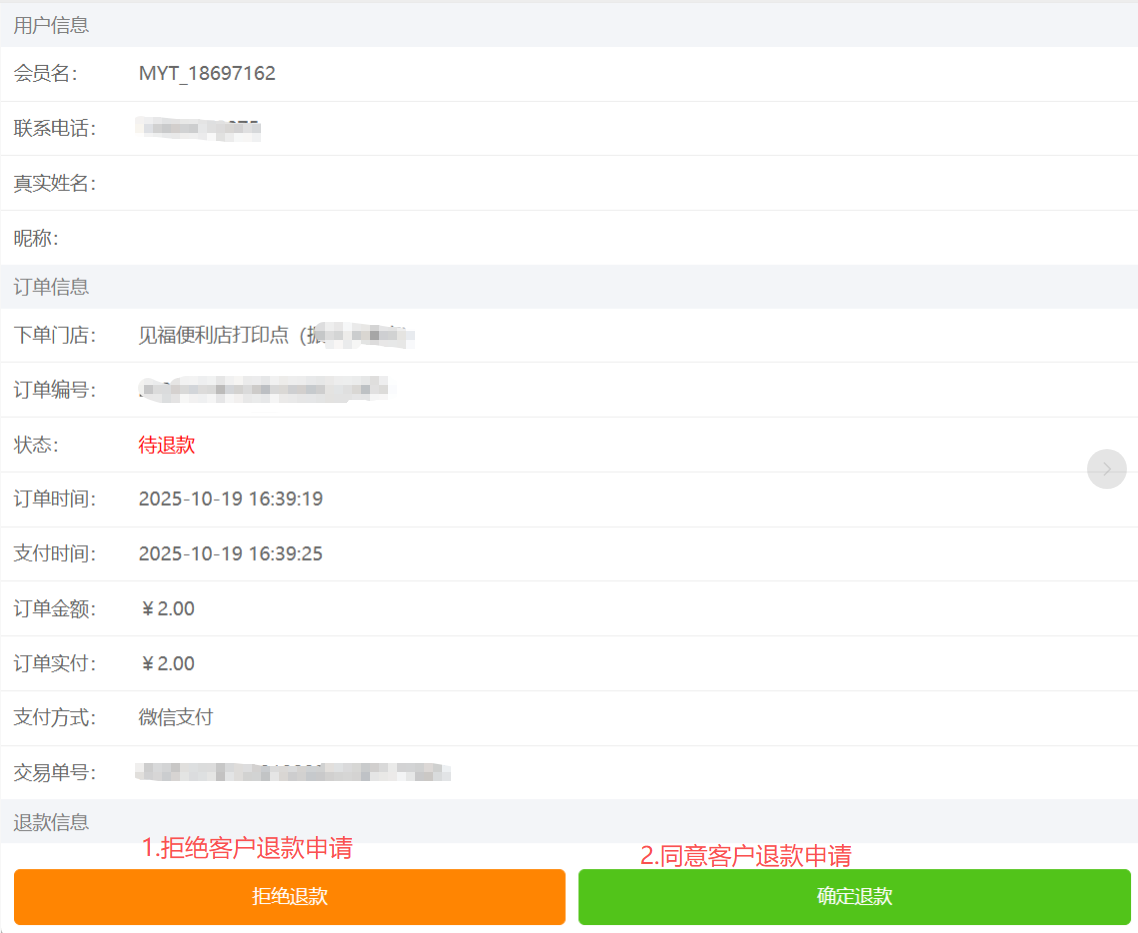
Task: Select the order time 2025-10-19 16:39:19
Action: pyautogui.click(x=230, y=499)
